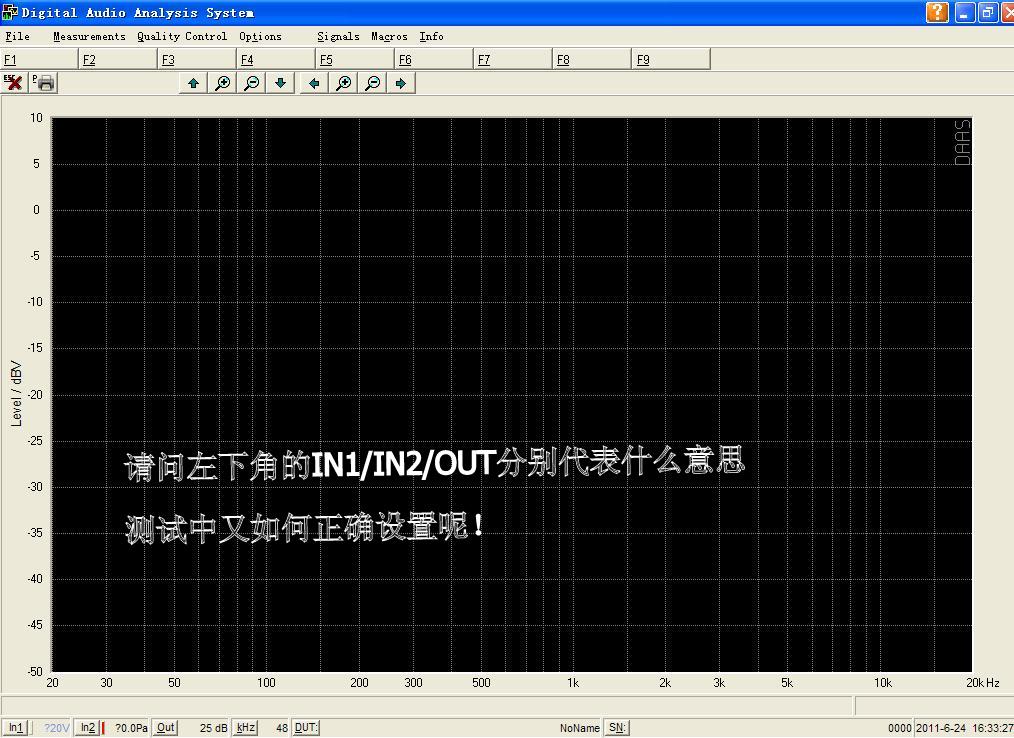Click the kHz sample rate button

(x=245, y=728)
